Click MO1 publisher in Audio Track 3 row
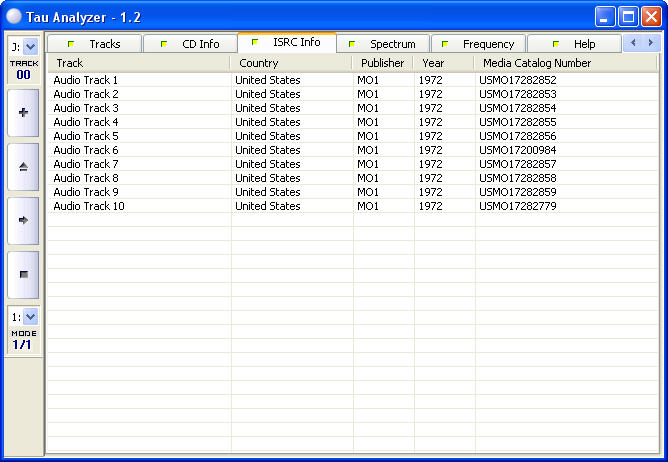The width and height of the screenshot is (668, 462). coord(368,108)
